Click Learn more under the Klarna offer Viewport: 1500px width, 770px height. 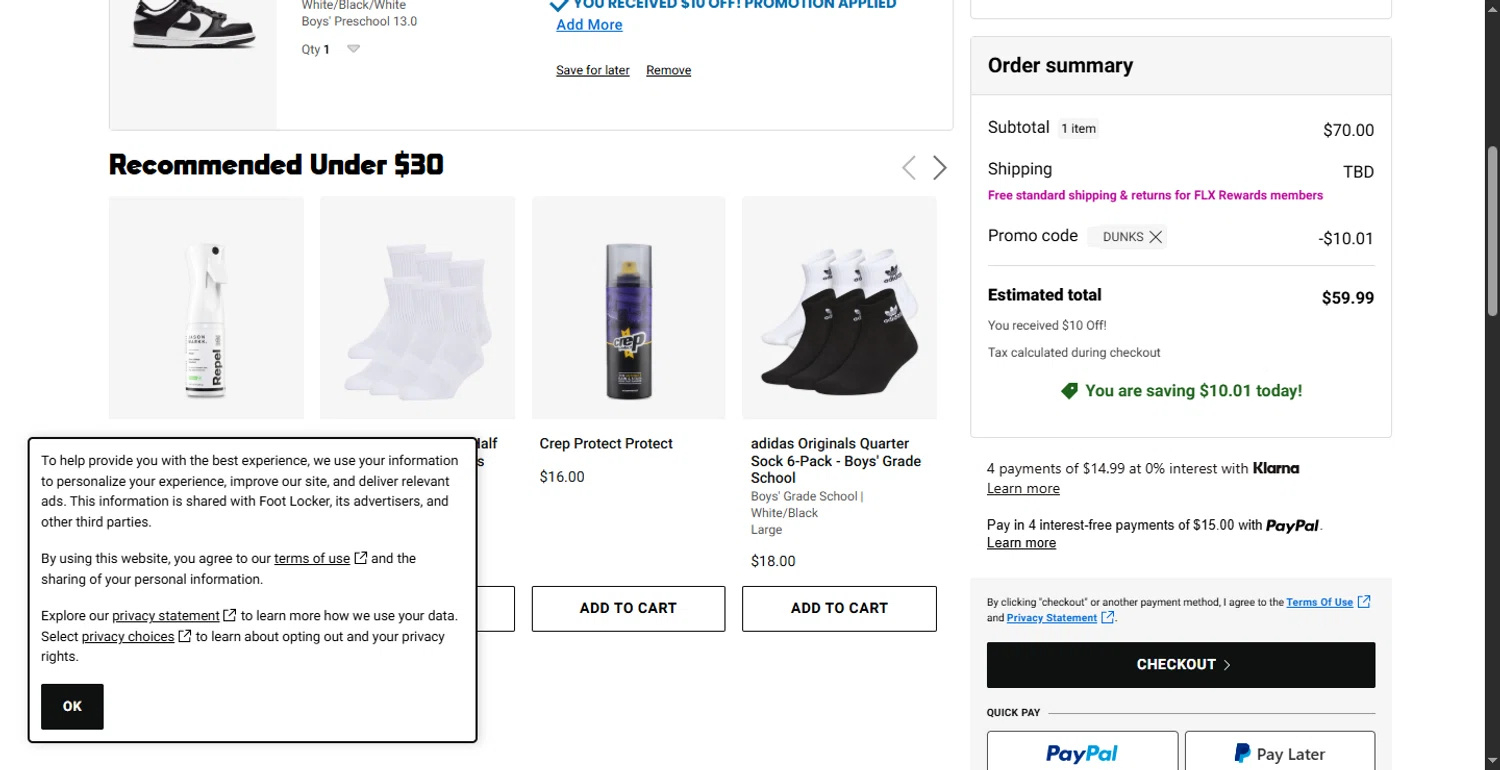point(1022,488)
